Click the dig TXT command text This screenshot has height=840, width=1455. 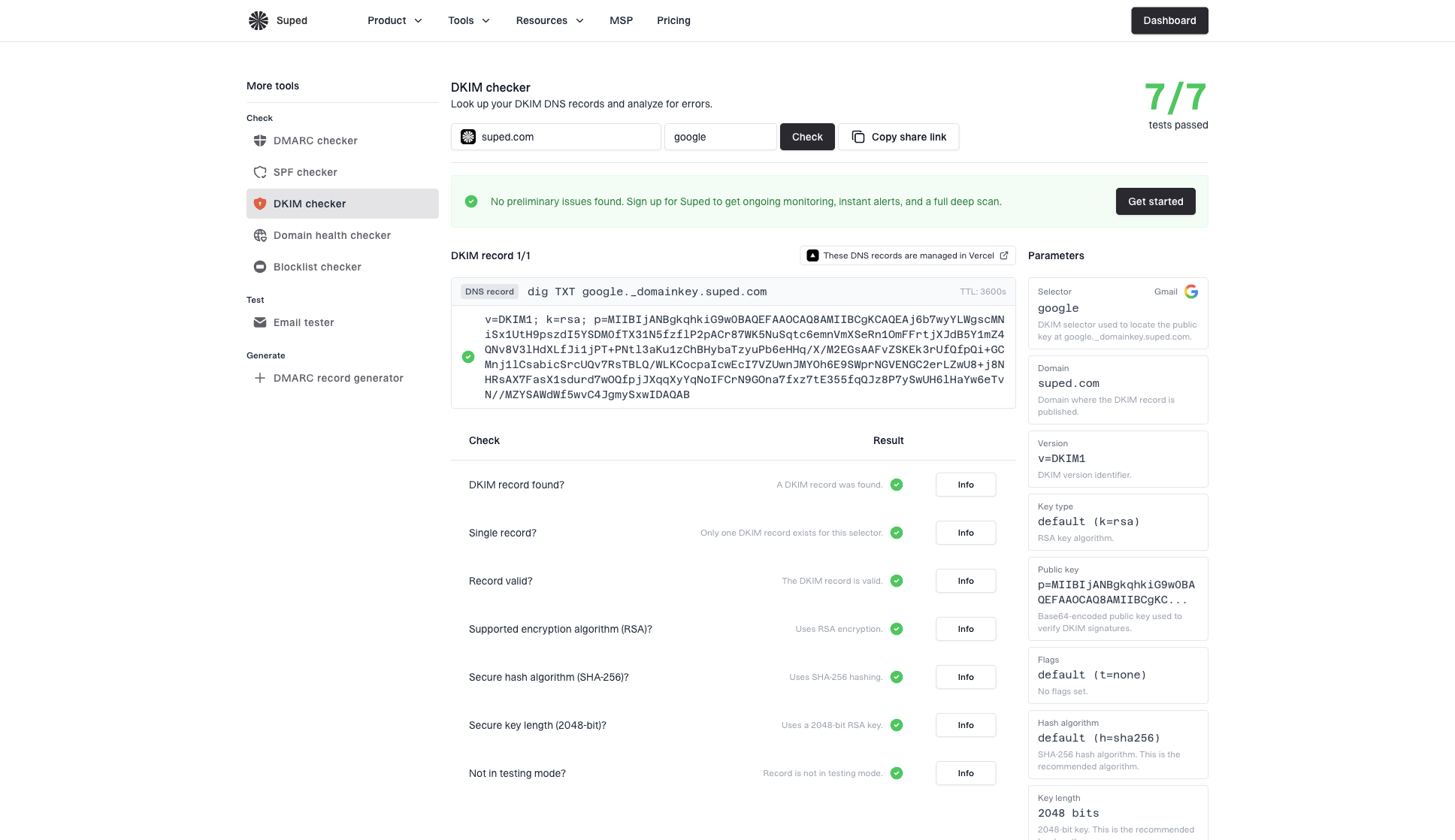(x=647, y=292)
